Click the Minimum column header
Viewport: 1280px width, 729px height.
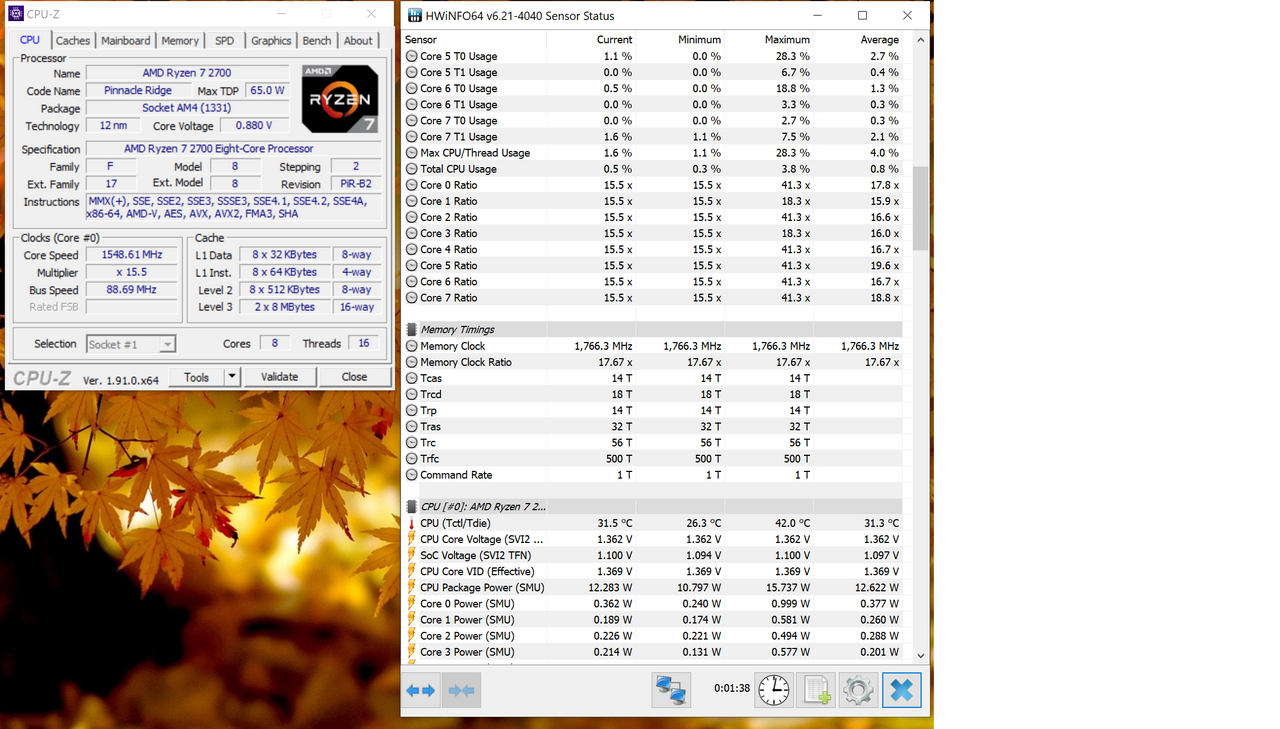point(680,40)
